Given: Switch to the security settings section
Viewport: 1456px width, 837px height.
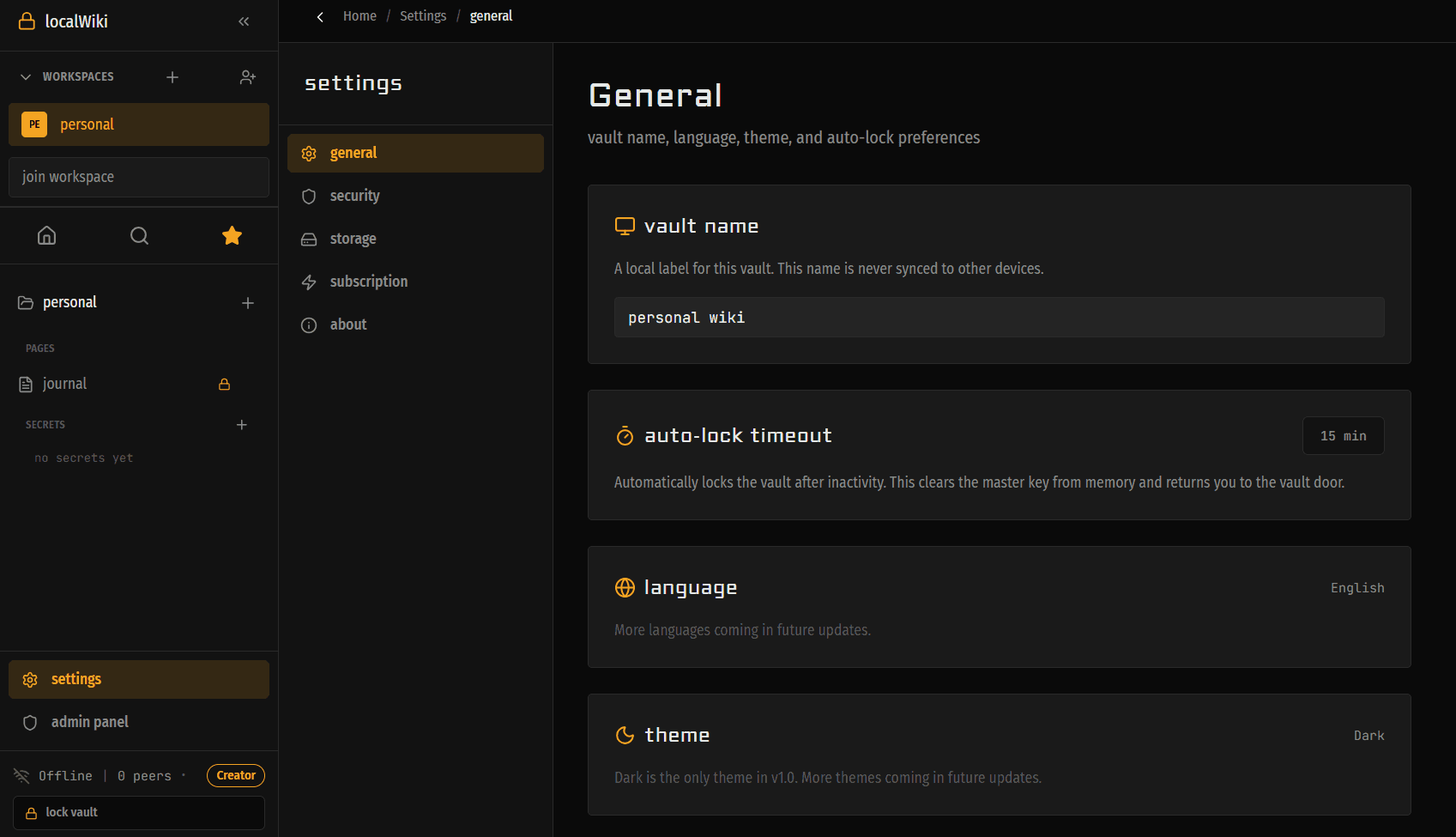Looking at the screenshot, I should pyautogui.click(x=354, y=196).
